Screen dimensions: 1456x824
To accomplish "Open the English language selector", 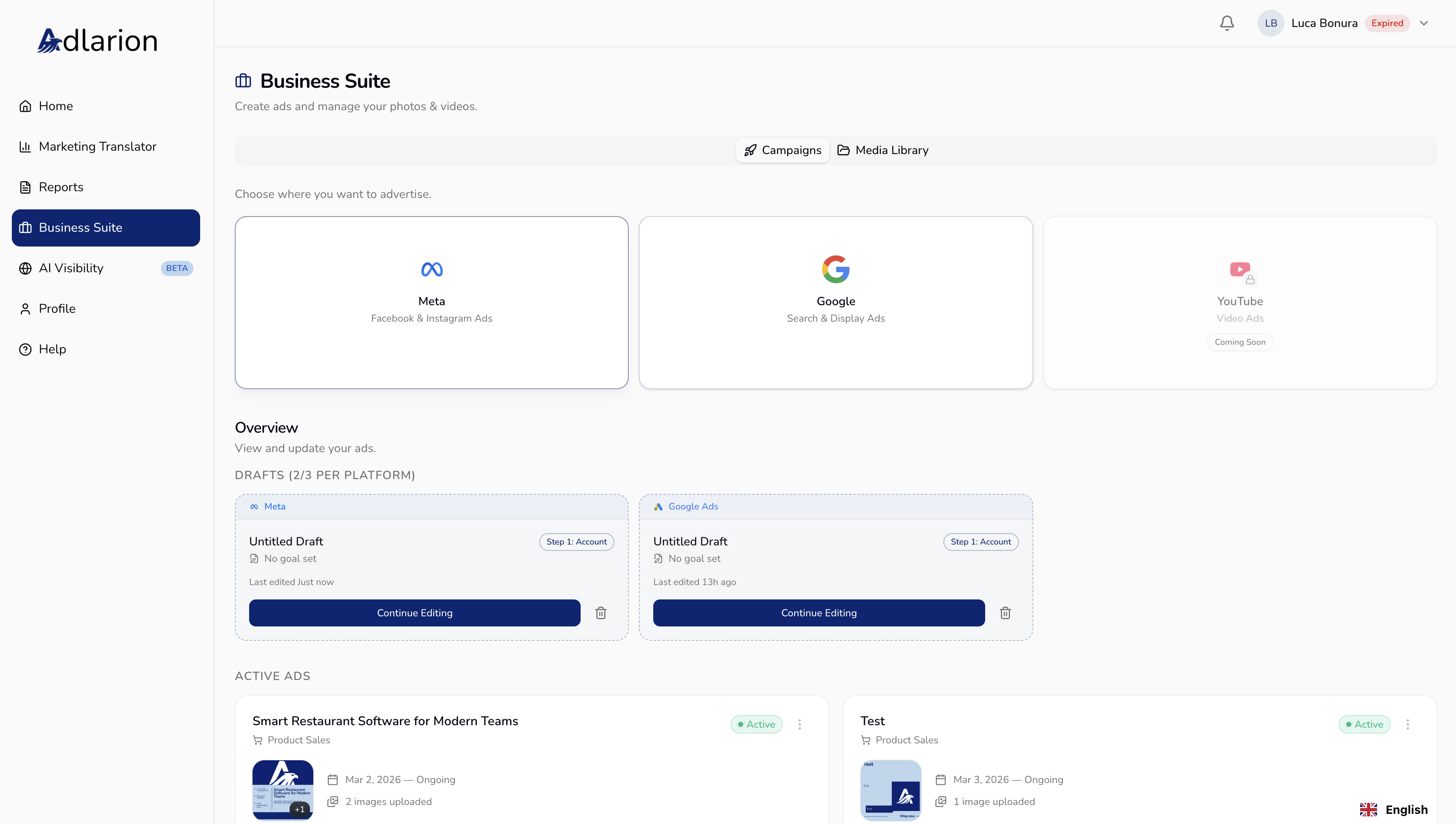I will click(x=1394, y=809).
